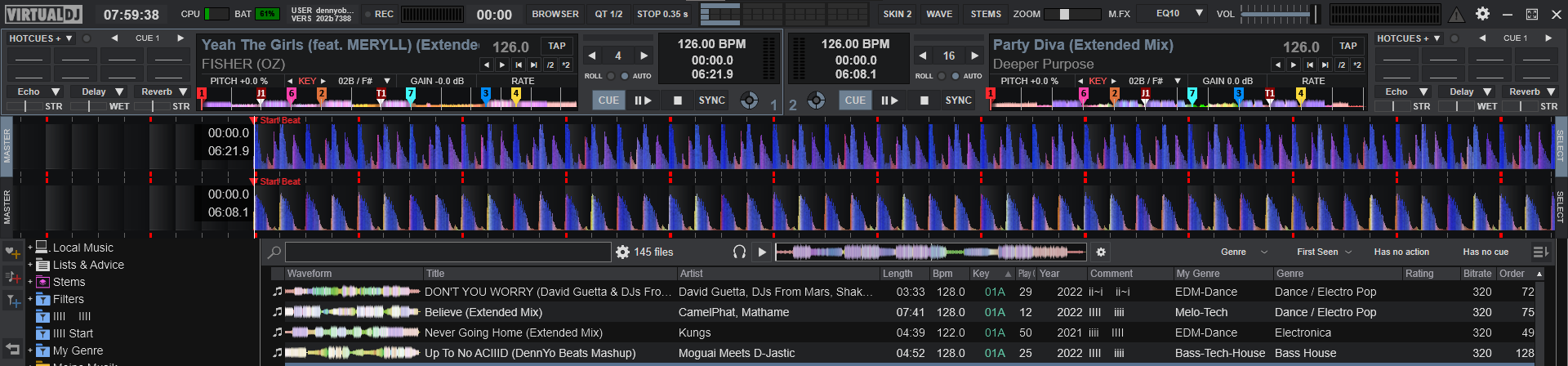Jump to hot cue 3 marker on deck 2
Image resolution: width=1568 pixels, height=366 pixels.
pyautogui.click(x=1238, y=94)
